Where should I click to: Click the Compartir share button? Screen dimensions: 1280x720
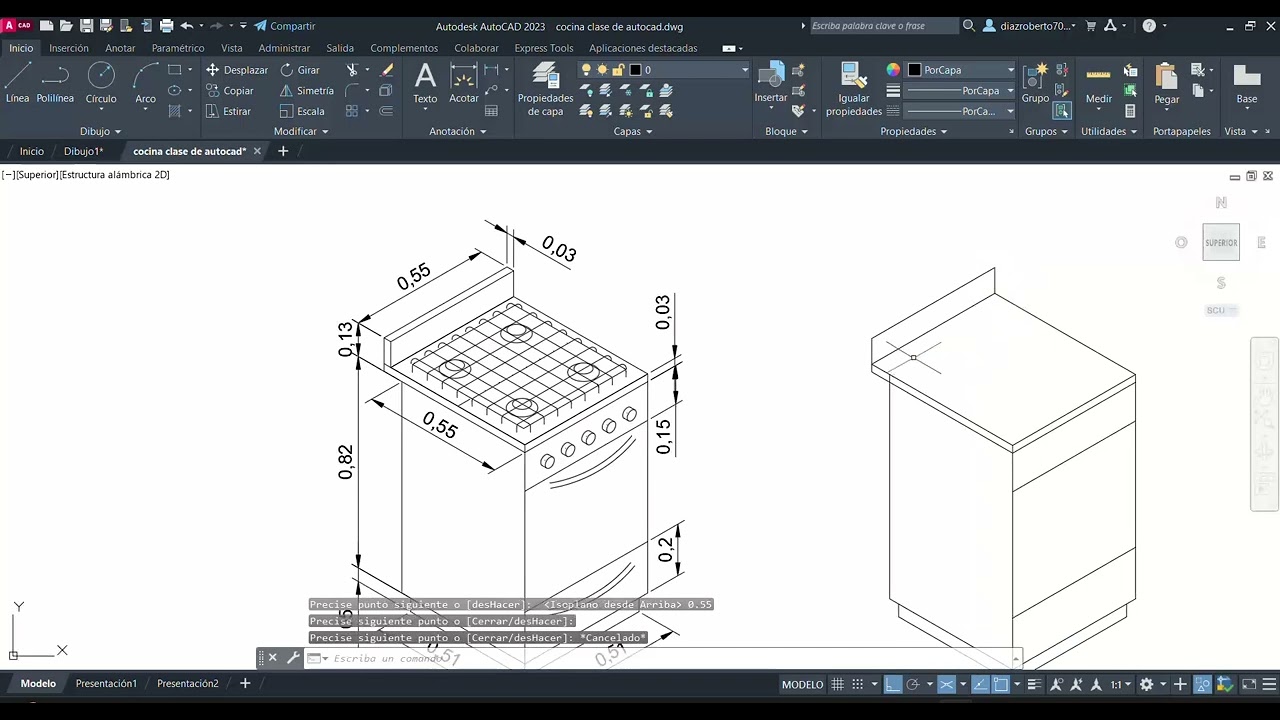(x=284, y=26)
